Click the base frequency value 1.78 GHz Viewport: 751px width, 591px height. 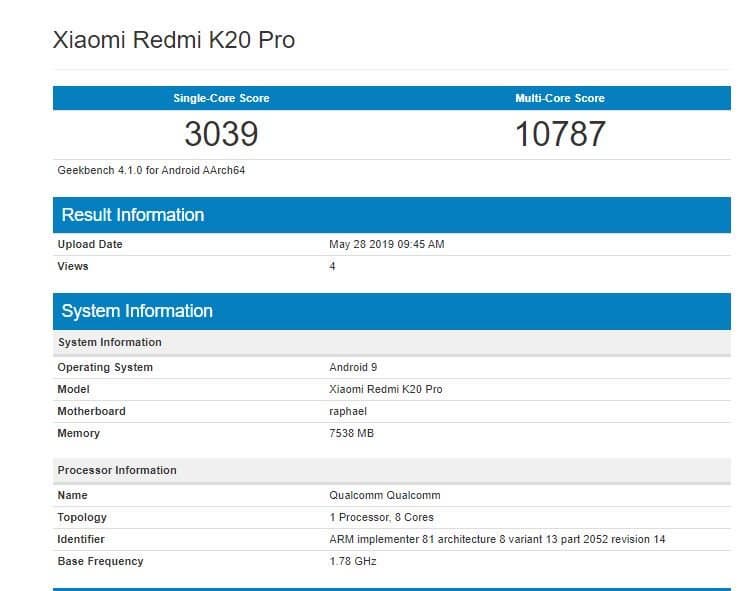click(353, 561)
